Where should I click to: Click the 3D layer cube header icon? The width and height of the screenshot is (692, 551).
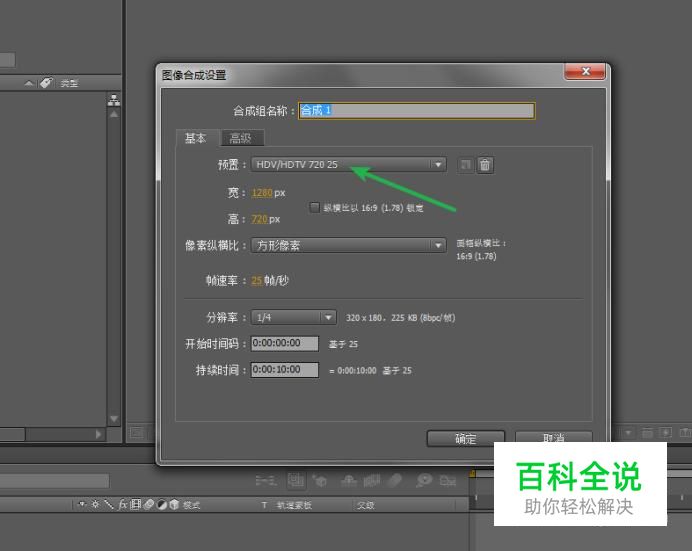tap(174, 504)
